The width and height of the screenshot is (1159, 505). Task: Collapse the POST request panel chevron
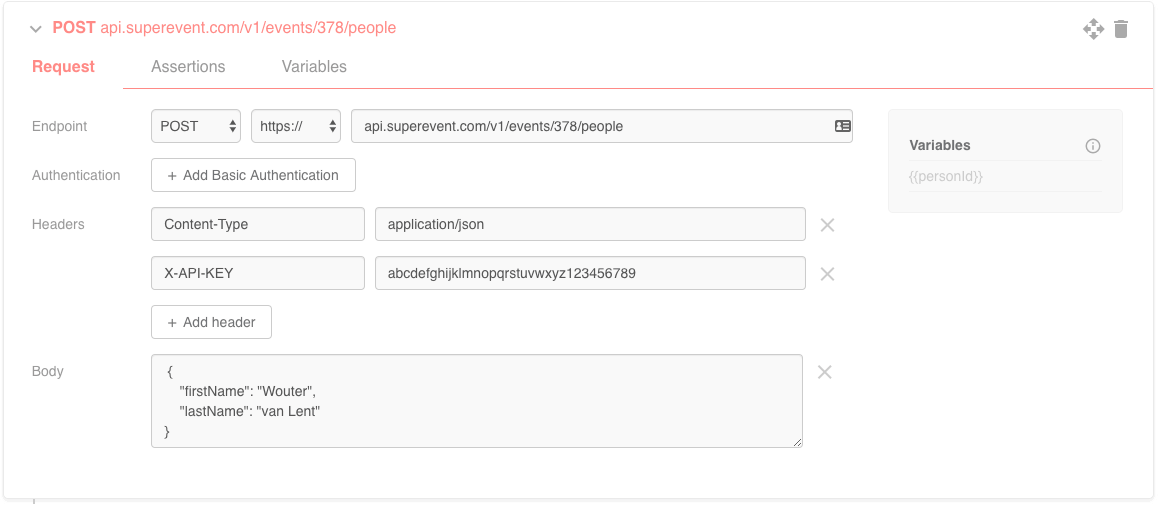36,29
